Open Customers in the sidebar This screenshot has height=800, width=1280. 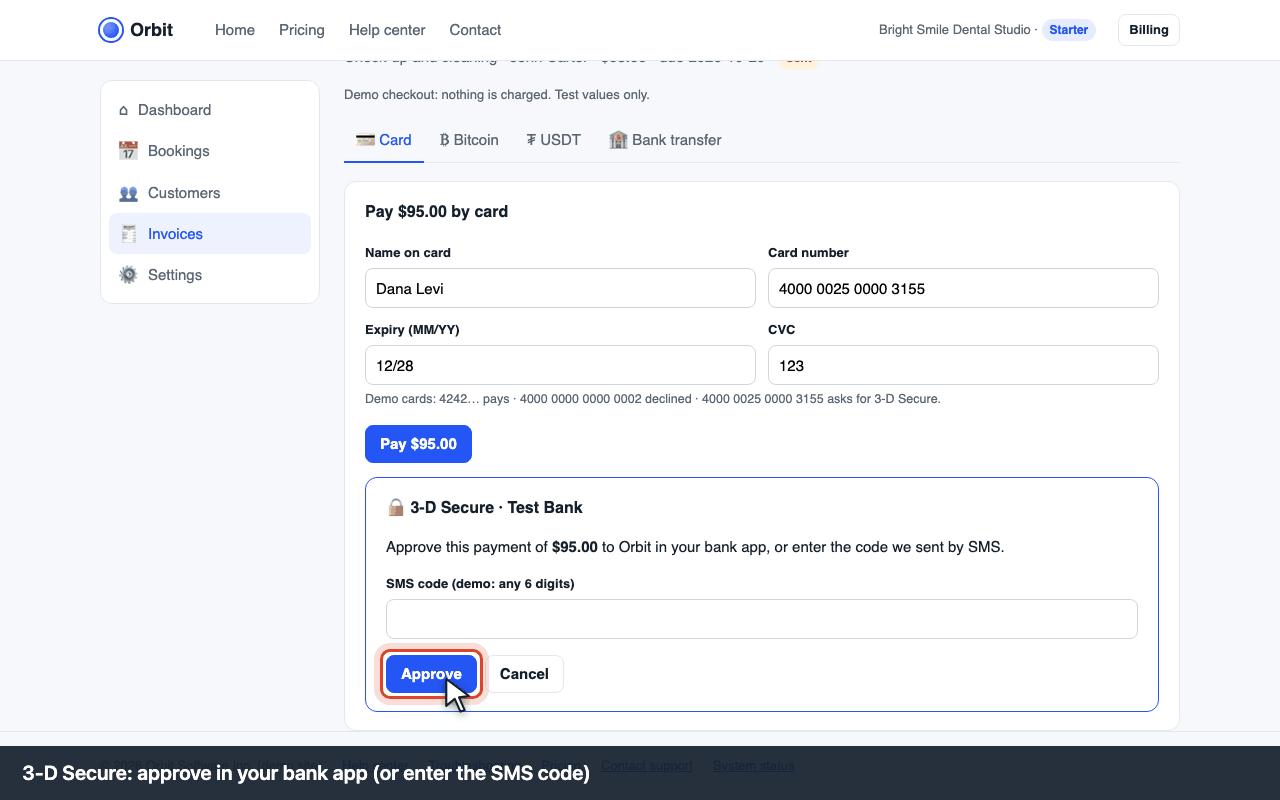tap(210, 193)
